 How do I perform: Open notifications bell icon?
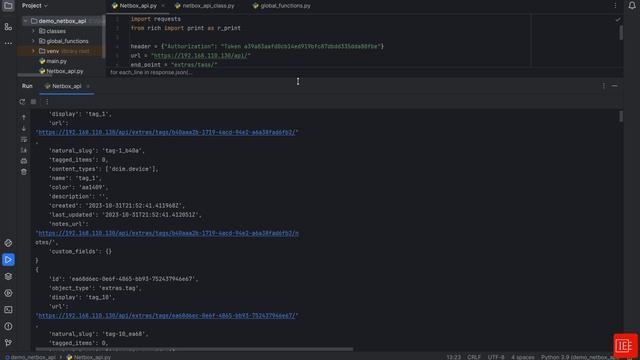[632, 6]
